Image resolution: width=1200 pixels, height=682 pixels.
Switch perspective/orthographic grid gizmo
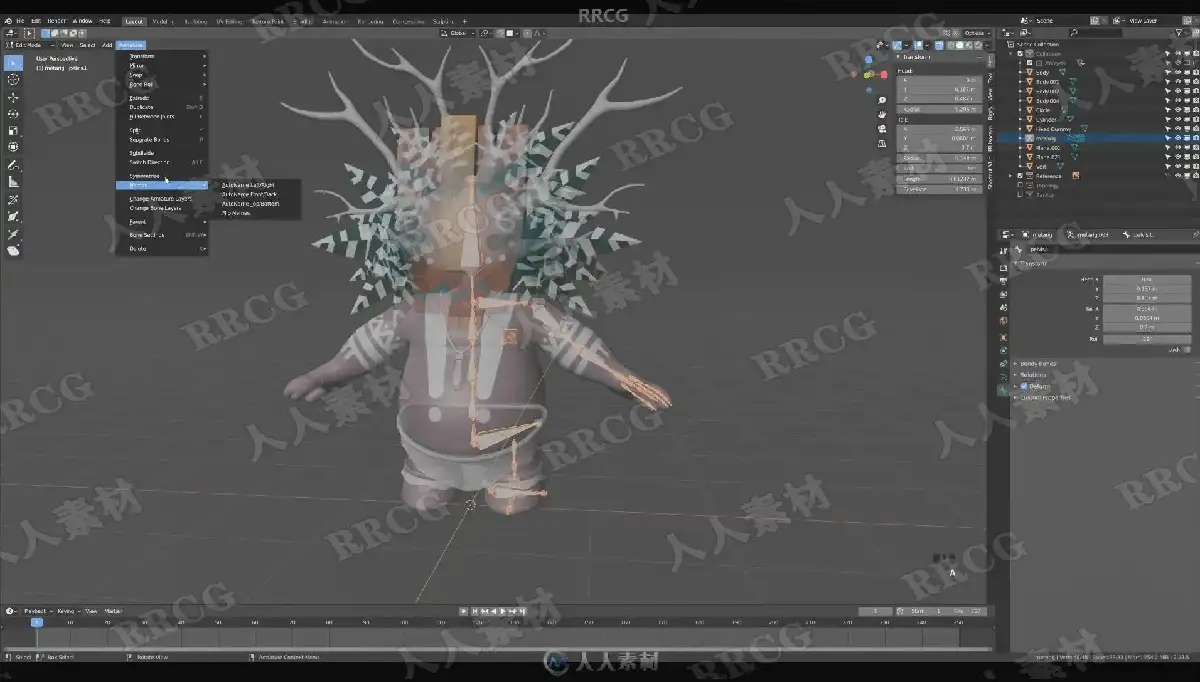882,142
